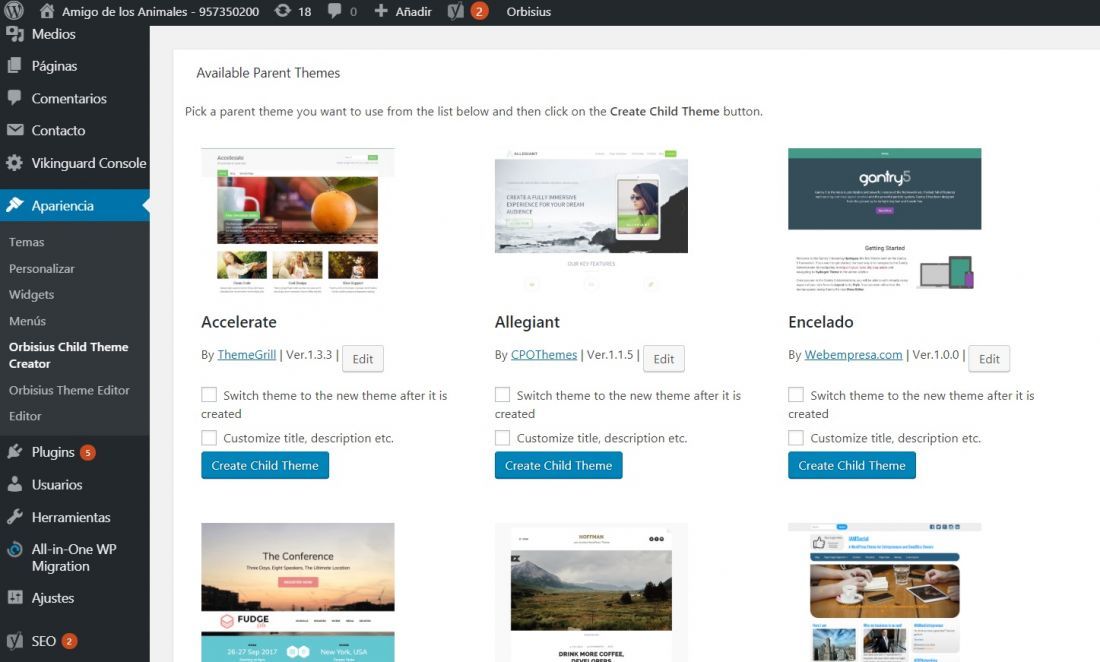Click Edit button for Accelerate theme
This screenshot has height=662, width=1100.
click(x=363, y=358)
